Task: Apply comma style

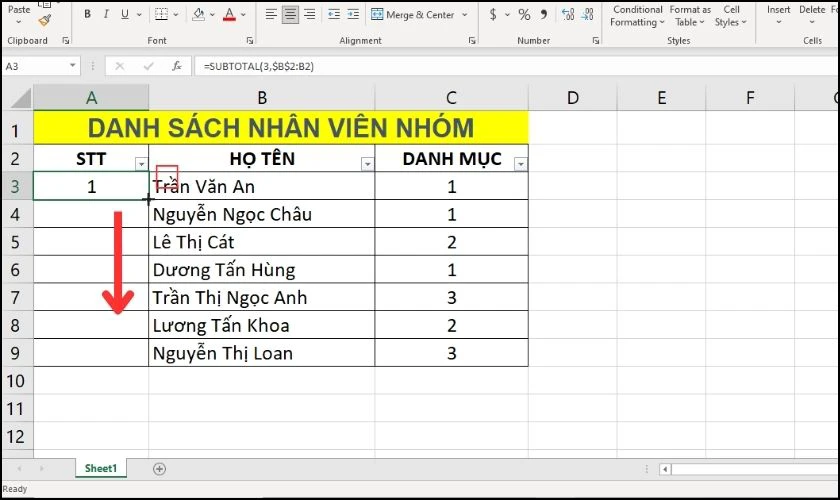Action: [544, 14]
